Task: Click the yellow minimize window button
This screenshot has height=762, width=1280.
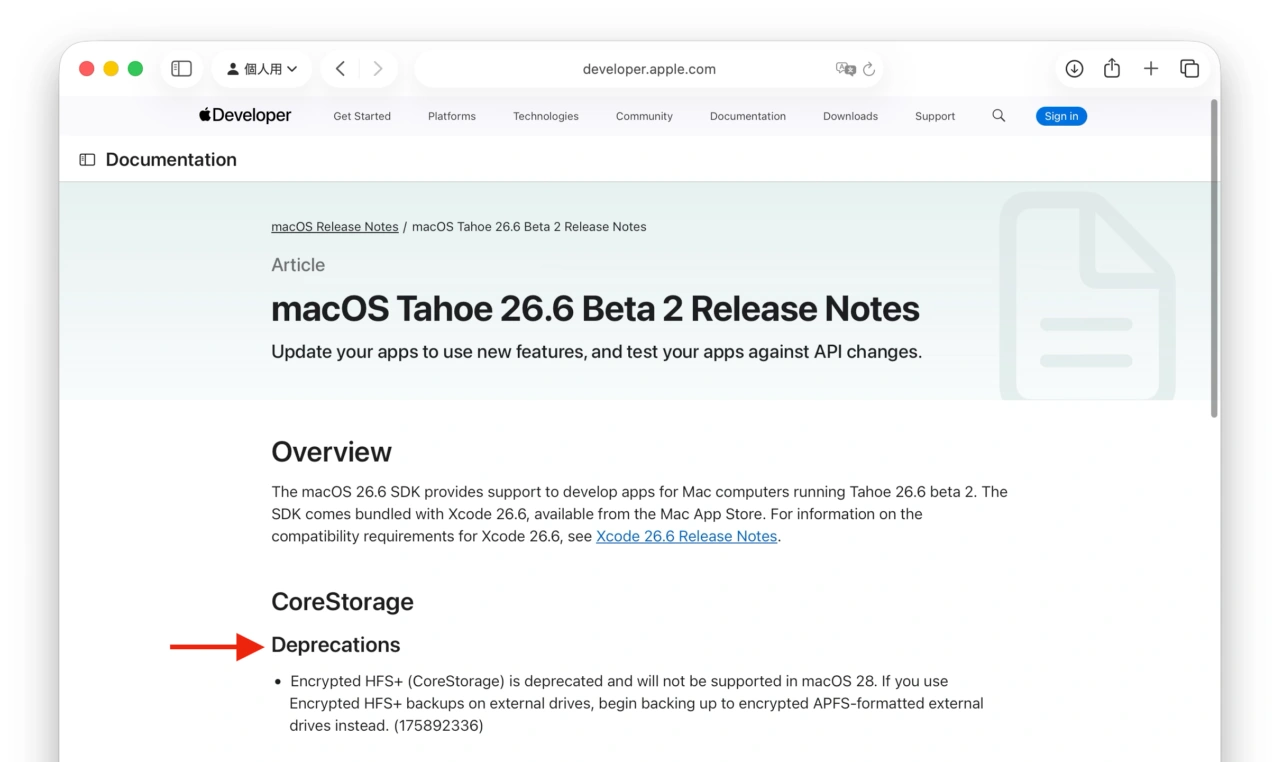Action: coord(111,69)
